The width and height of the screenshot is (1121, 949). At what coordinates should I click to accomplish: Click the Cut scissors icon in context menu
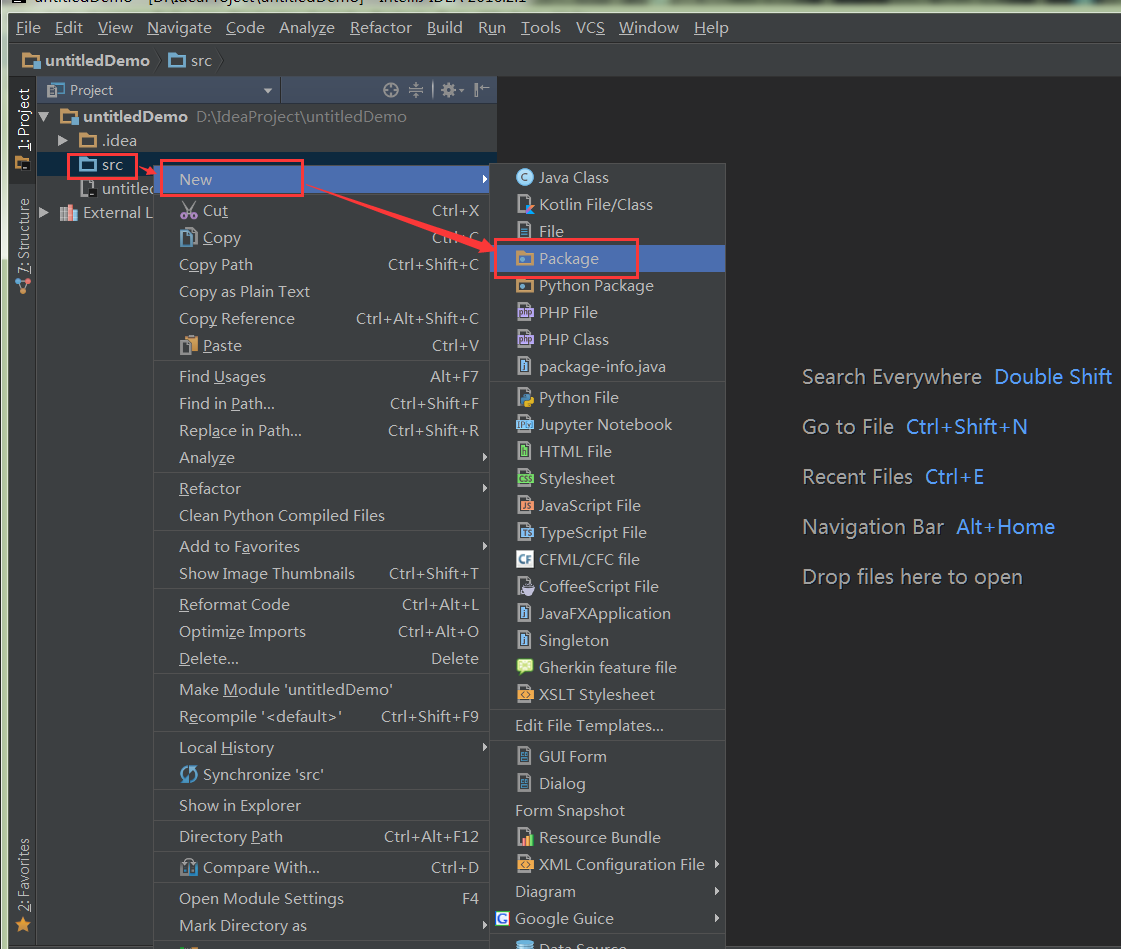[189, 211]
